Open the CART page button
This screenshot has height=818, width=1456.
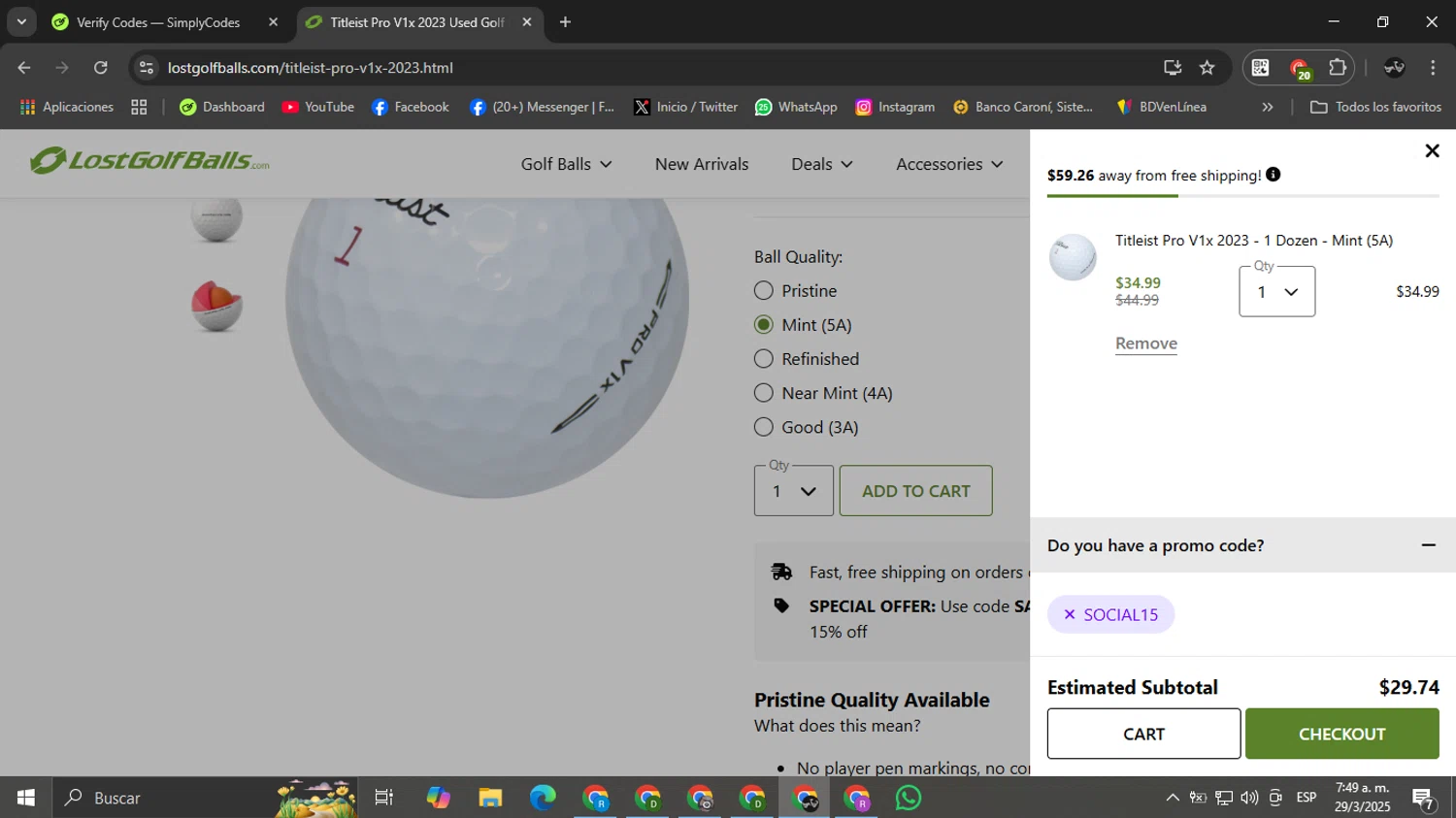pyautogui.click(x=1143, y=734)
